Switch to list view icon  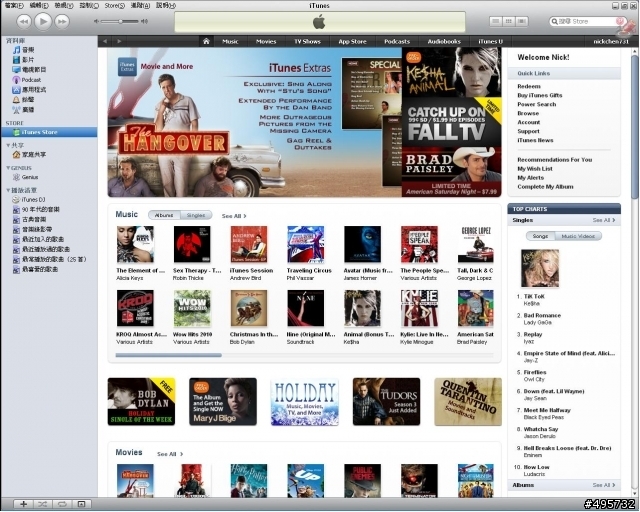[496, 21]
